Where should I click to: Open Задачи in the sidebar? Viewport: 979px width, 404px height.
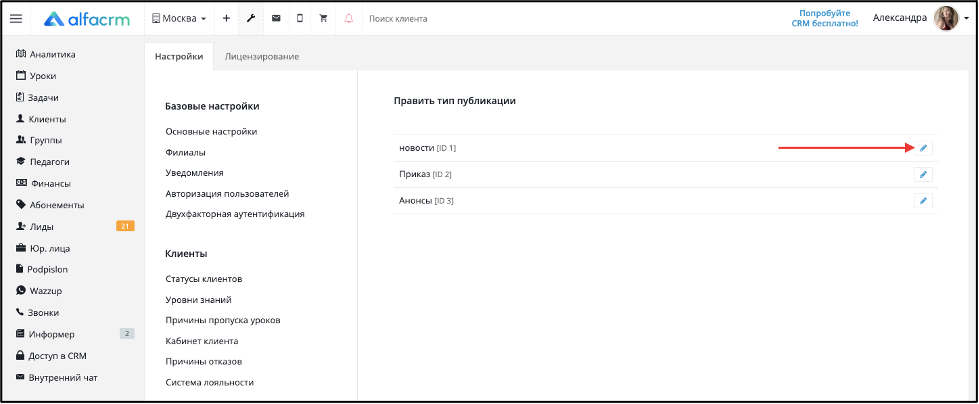tap(37, 98)
